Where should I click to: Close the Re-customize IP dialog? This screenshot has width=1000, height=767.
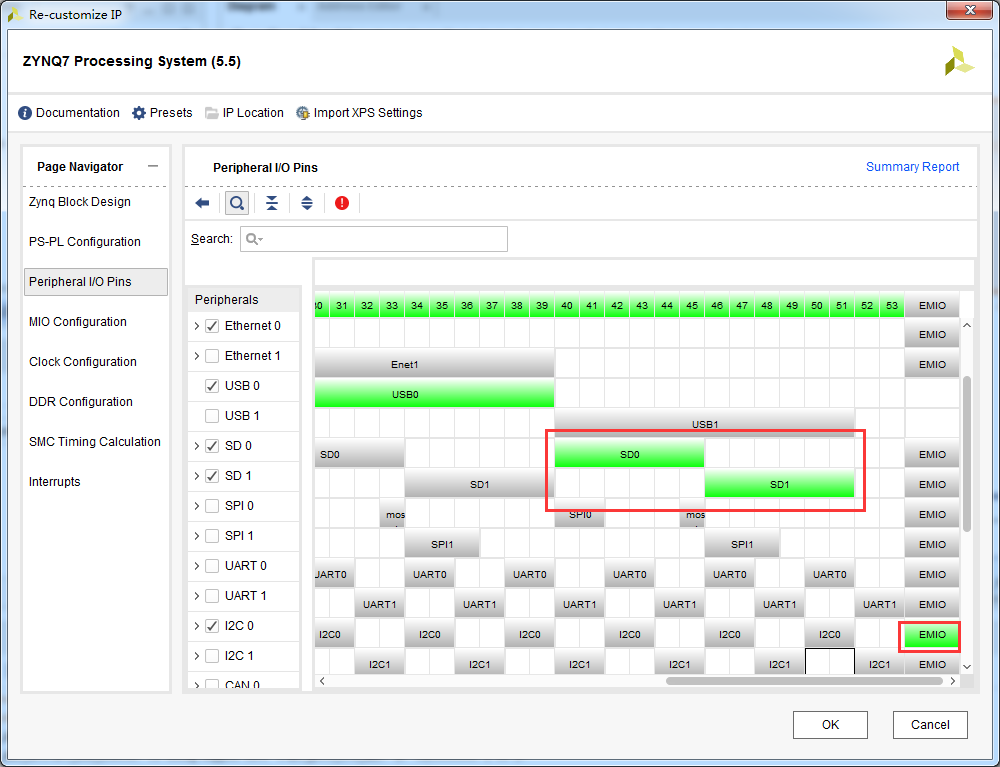[969, 10]
